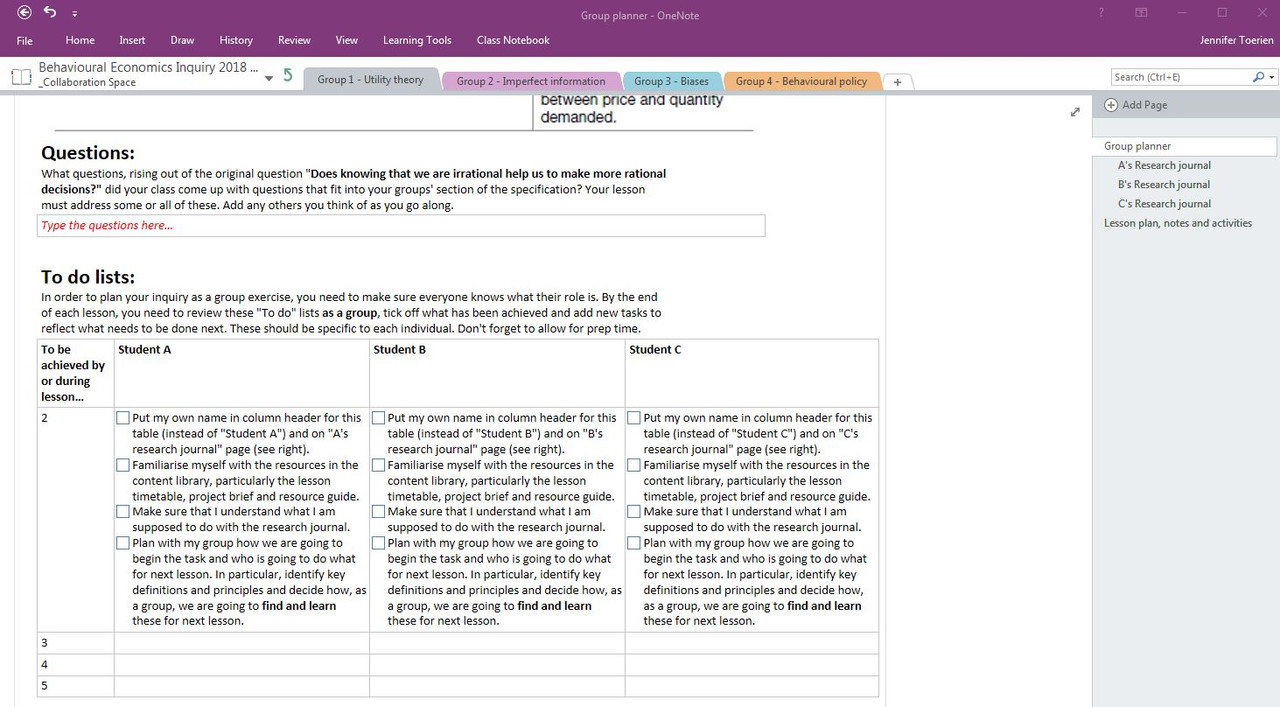Click the Jennifer Toerien account name
Image resolution: width=1280 pixels, height=707 pixels.
click(x=1237, y=40)
